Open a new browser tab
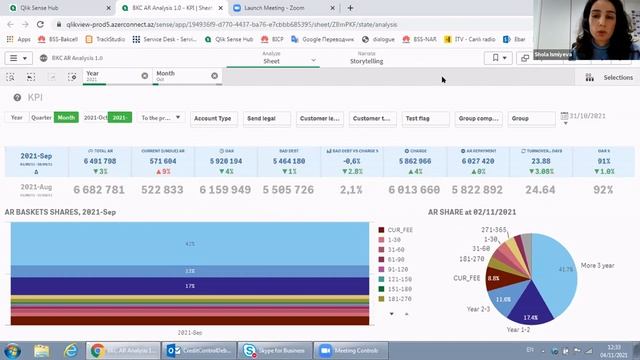 (350, 8)
